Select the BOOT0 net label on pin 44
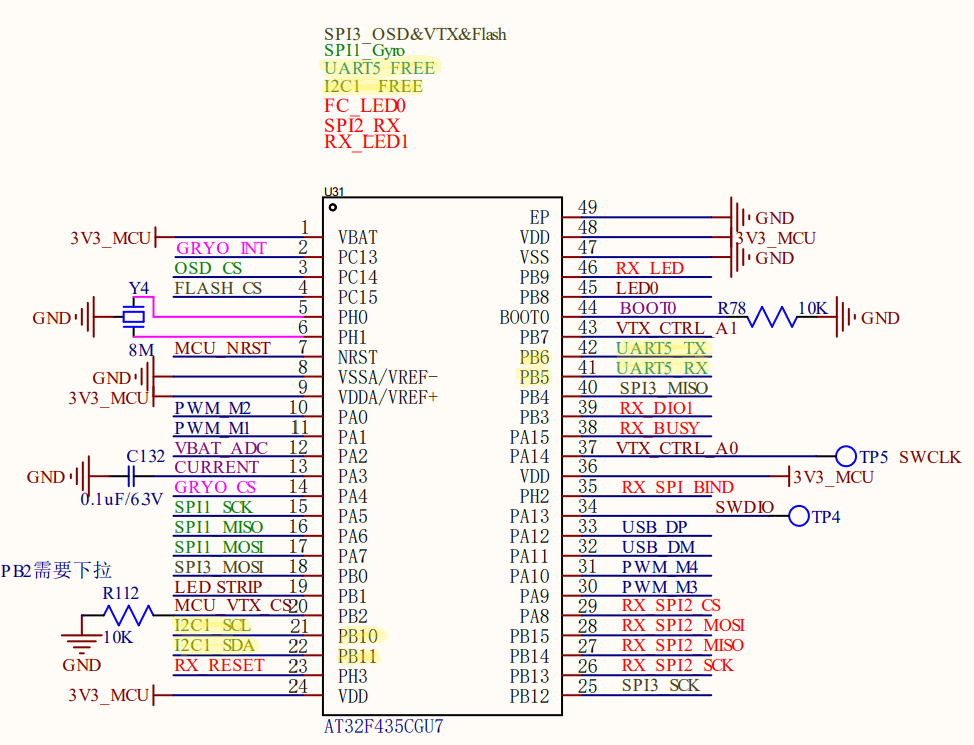Viewport: 974px width, 745px height. (648, 308)
